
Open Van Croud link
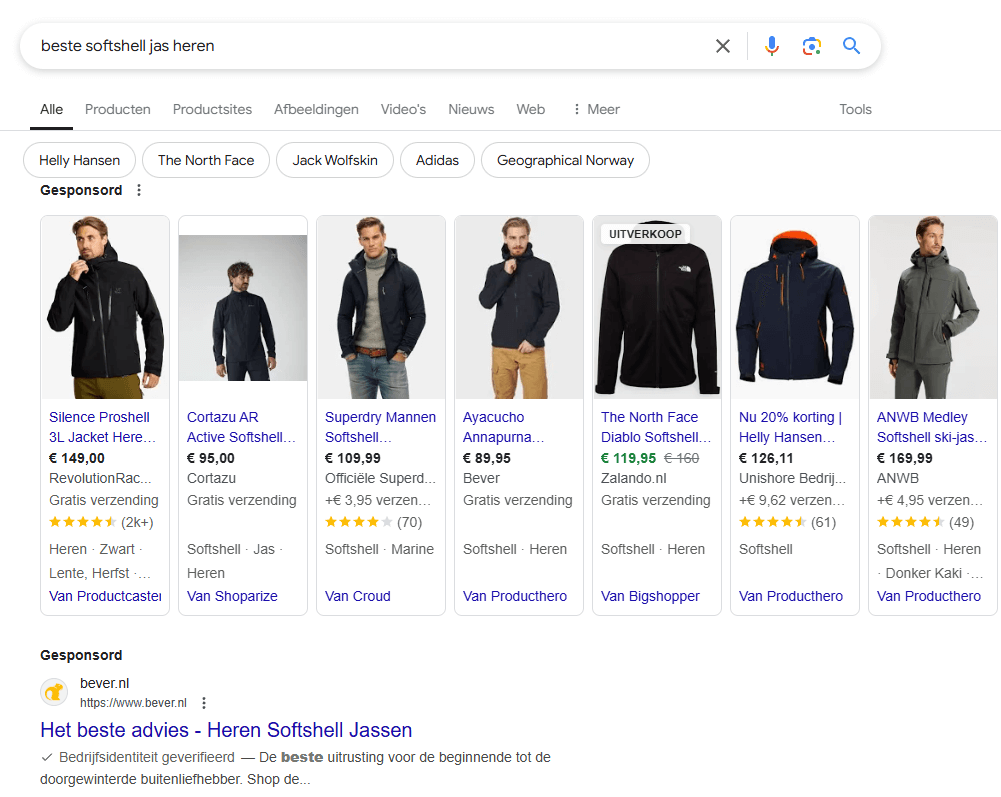[358, 596]
